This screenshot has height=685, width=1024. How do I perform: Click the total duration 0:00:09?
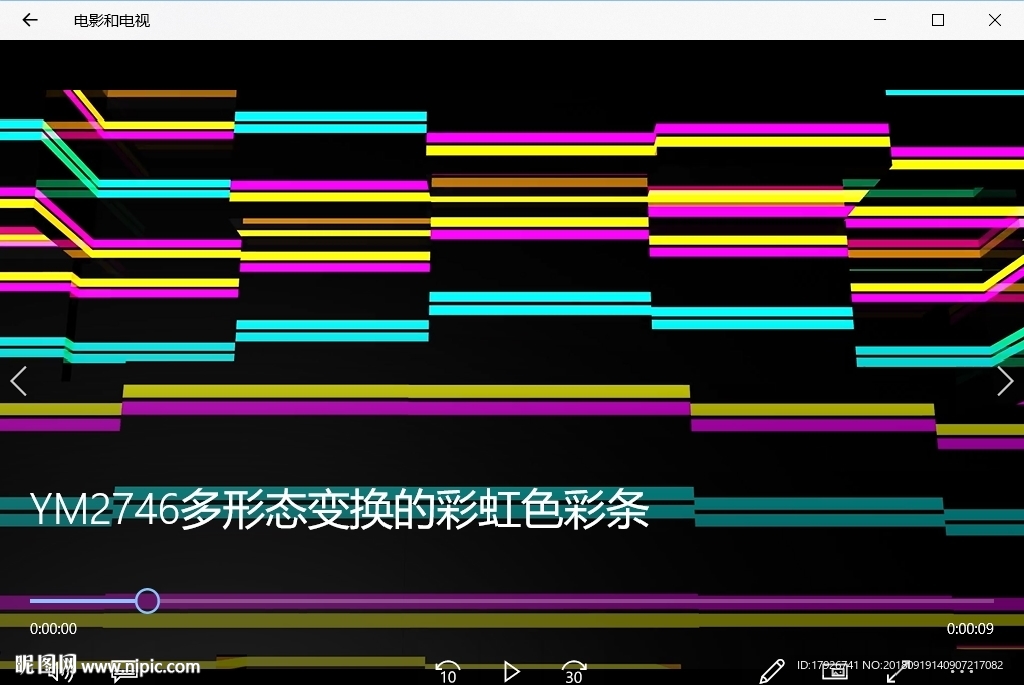point(970,629)
